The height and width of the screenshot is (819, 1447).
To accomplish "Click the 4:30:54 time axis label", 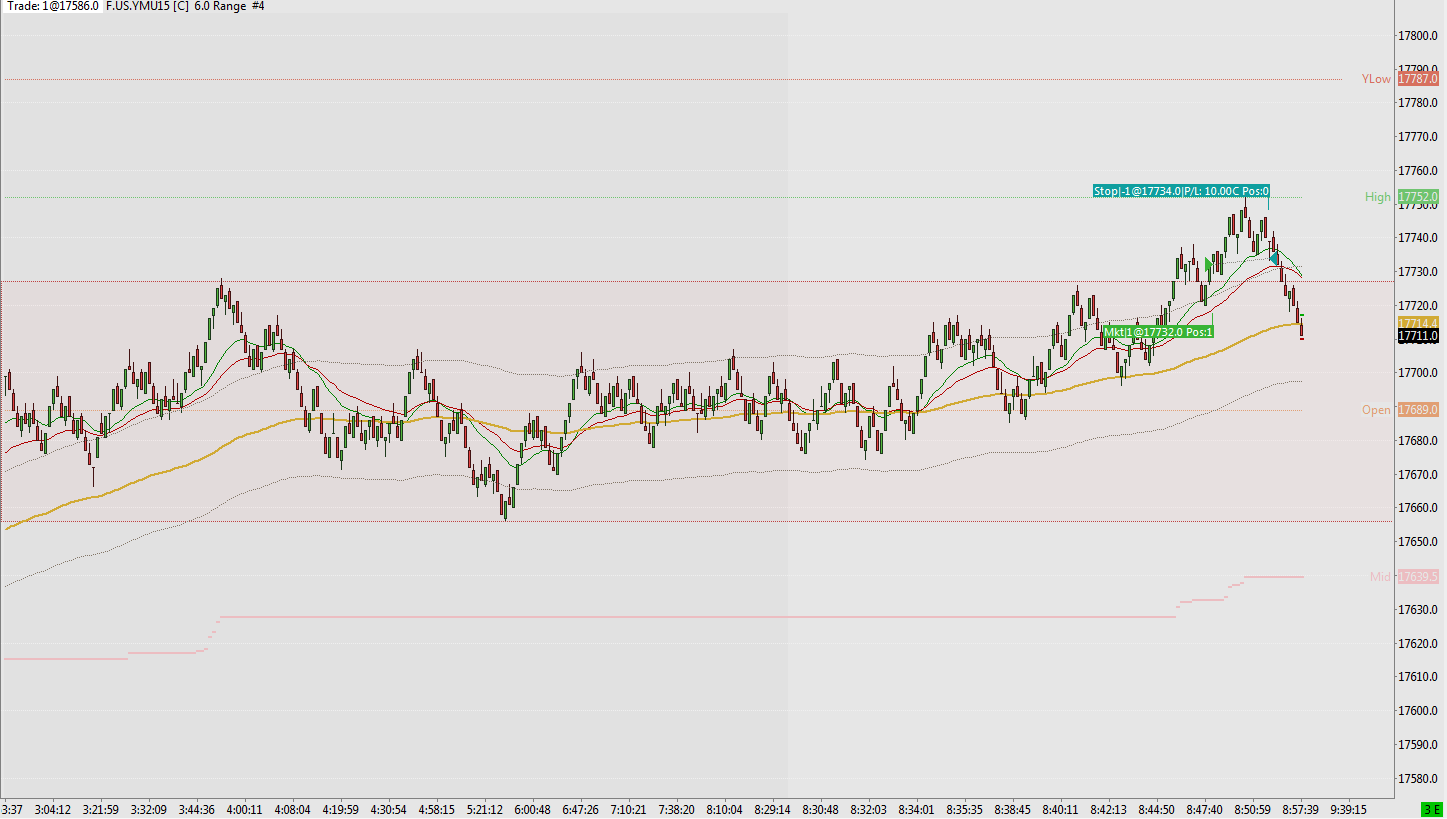I will click(x=388, y=809).
